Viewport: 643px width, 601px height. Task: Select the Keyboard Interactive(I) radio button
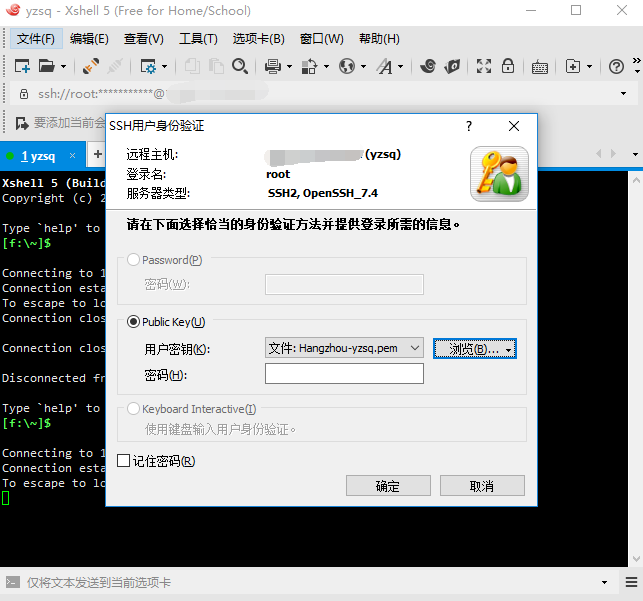tap(133, 409)
